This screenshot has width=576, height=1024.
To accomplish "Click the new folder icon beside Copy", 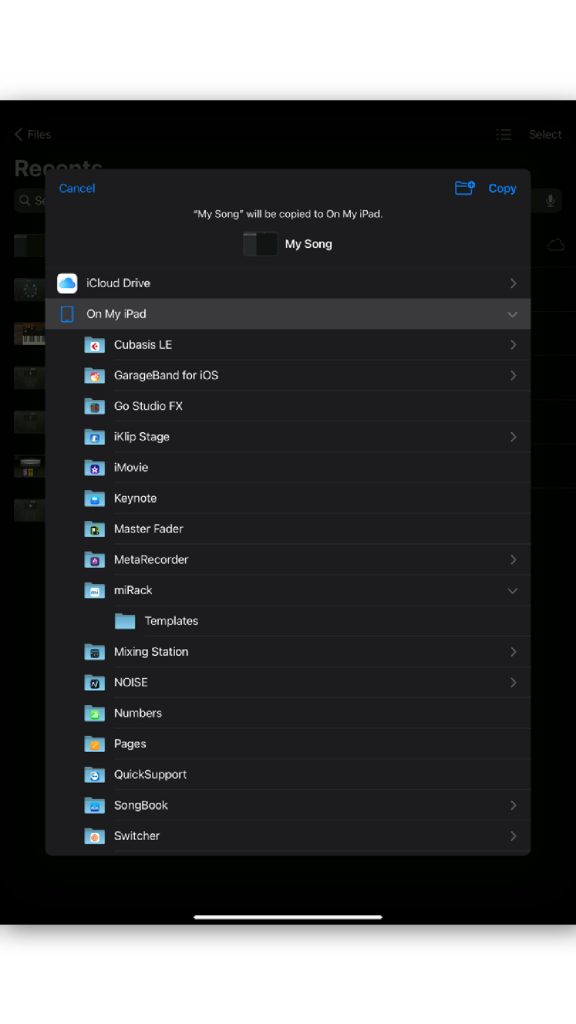I will [464, 188].
